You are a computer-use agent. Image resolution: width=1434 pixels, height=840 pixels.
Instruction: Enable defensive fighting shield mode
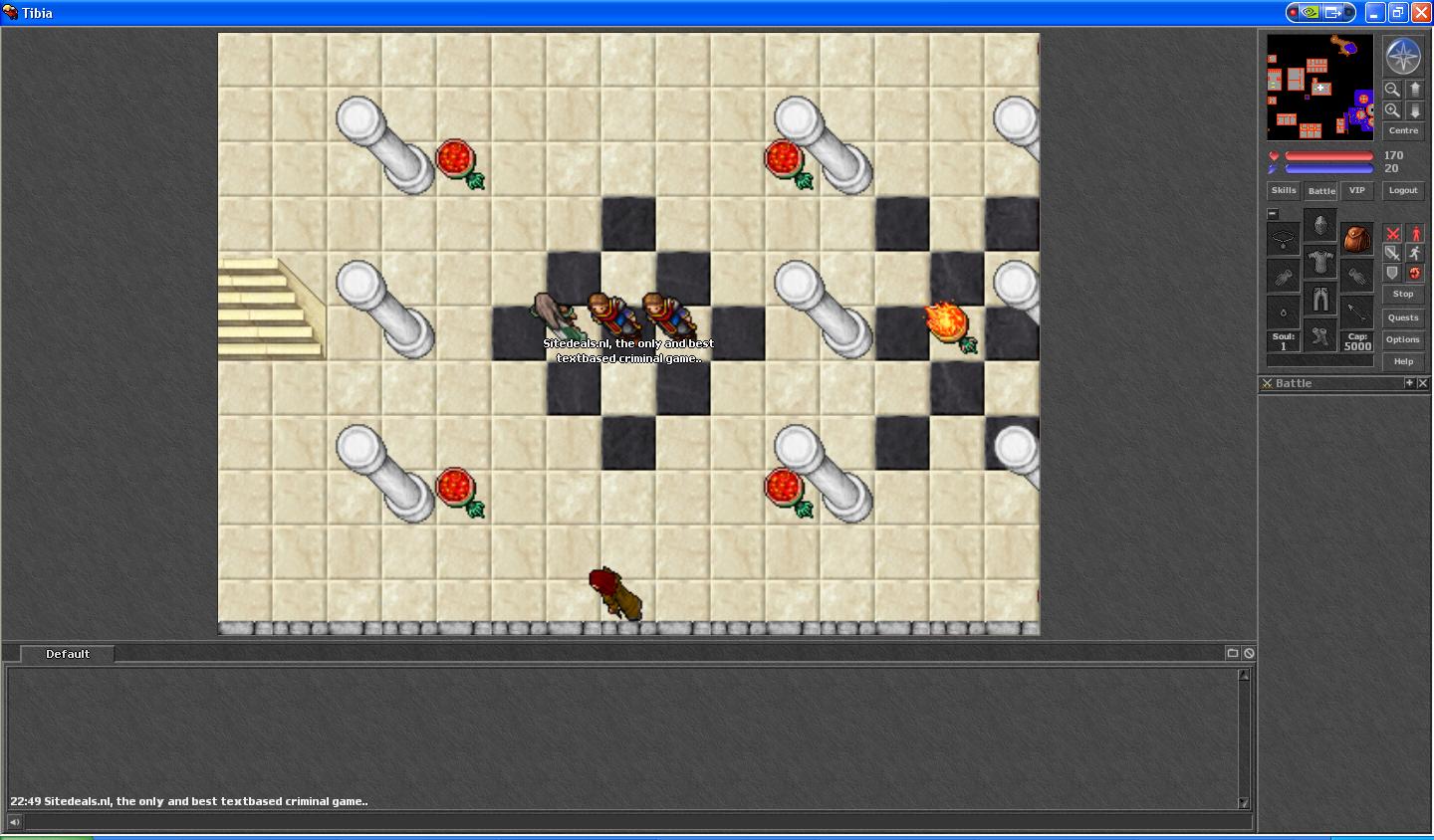[1393, 274]
